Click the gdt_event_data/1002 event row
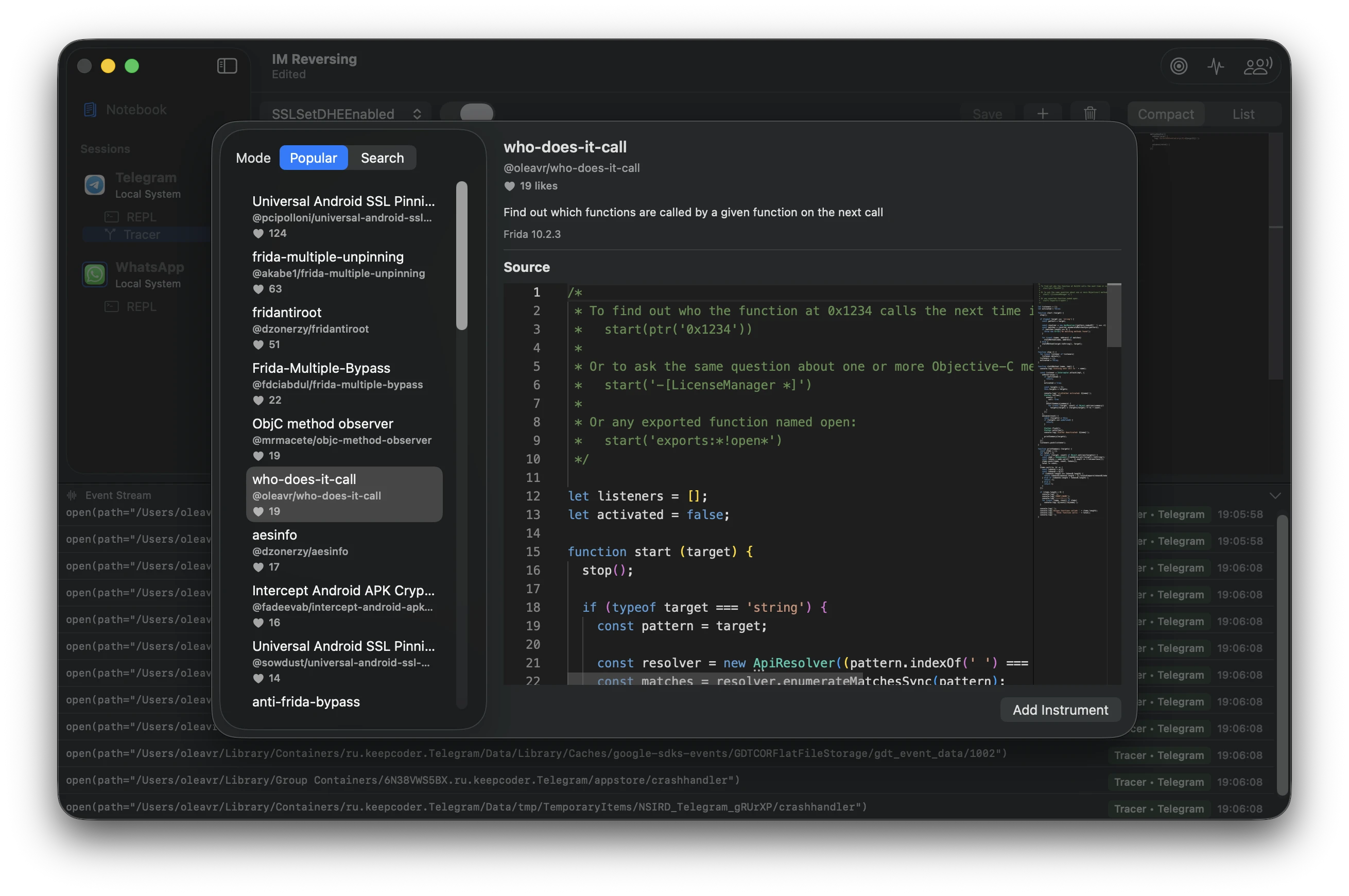 (x=667, y=753)
